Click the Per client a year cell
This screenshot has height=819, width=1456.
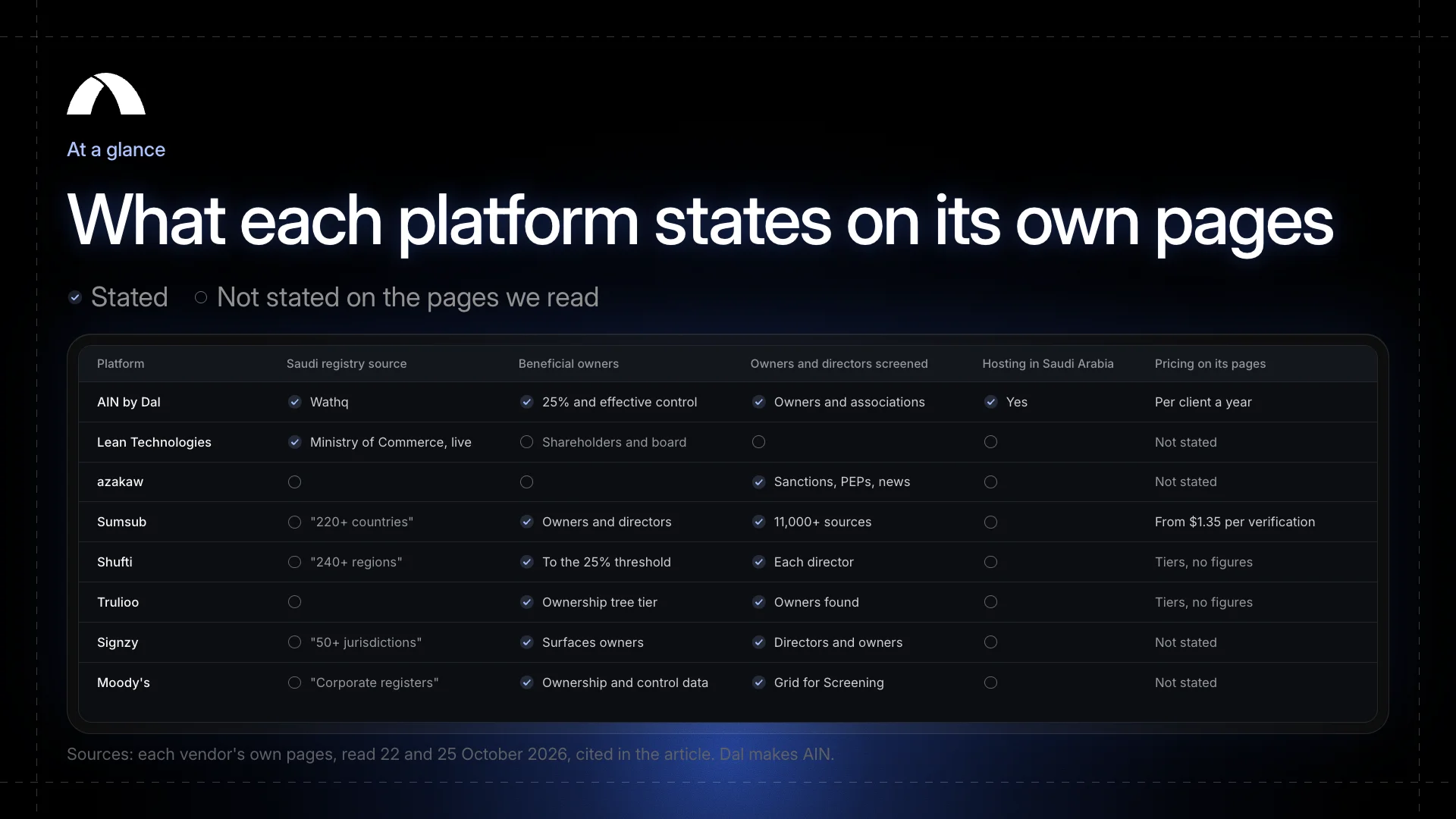click(x=1203, y=402)
